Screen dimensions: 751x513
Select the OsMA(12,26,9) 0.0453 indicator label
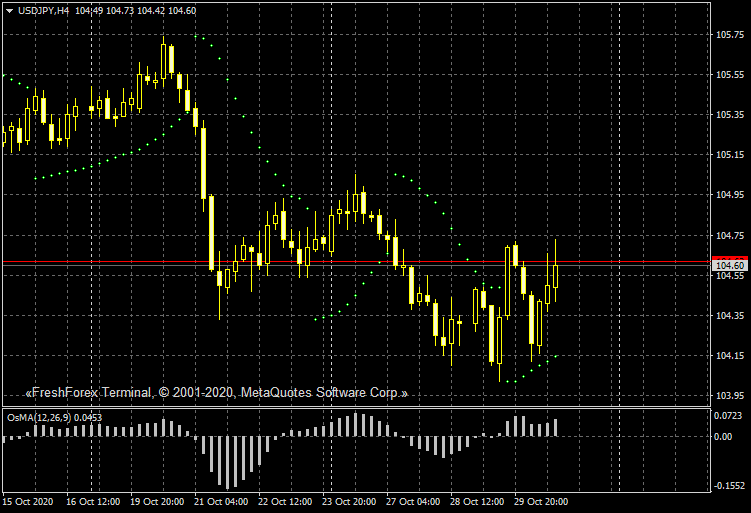pyautogui.click(x=55, y=418)
